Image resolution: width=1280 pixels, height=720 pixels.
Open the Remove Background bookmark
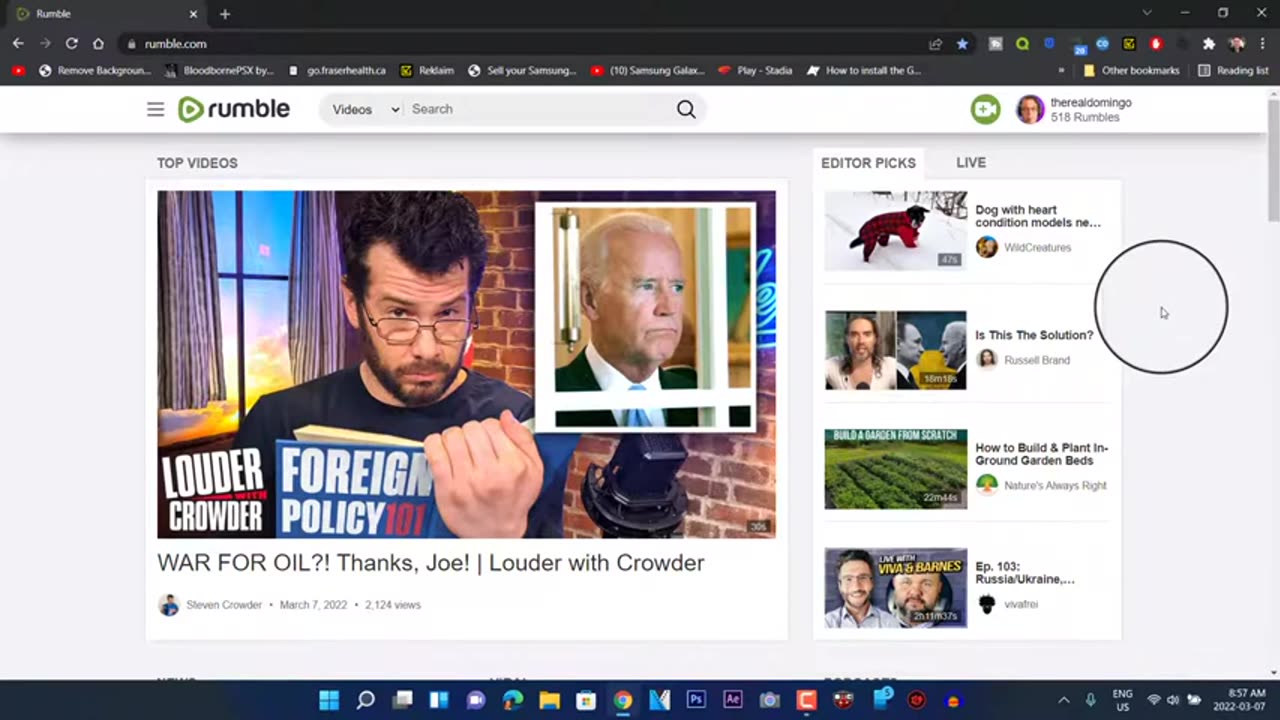point(95,71)
